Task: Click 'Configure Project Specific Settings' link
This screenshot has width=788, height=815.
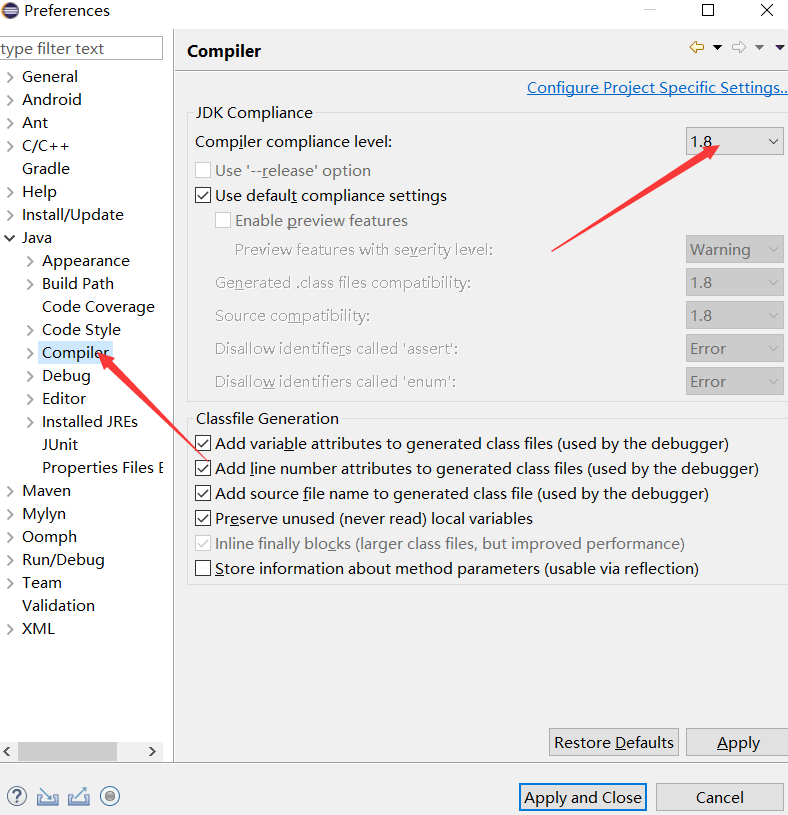Action: point(656,87)
